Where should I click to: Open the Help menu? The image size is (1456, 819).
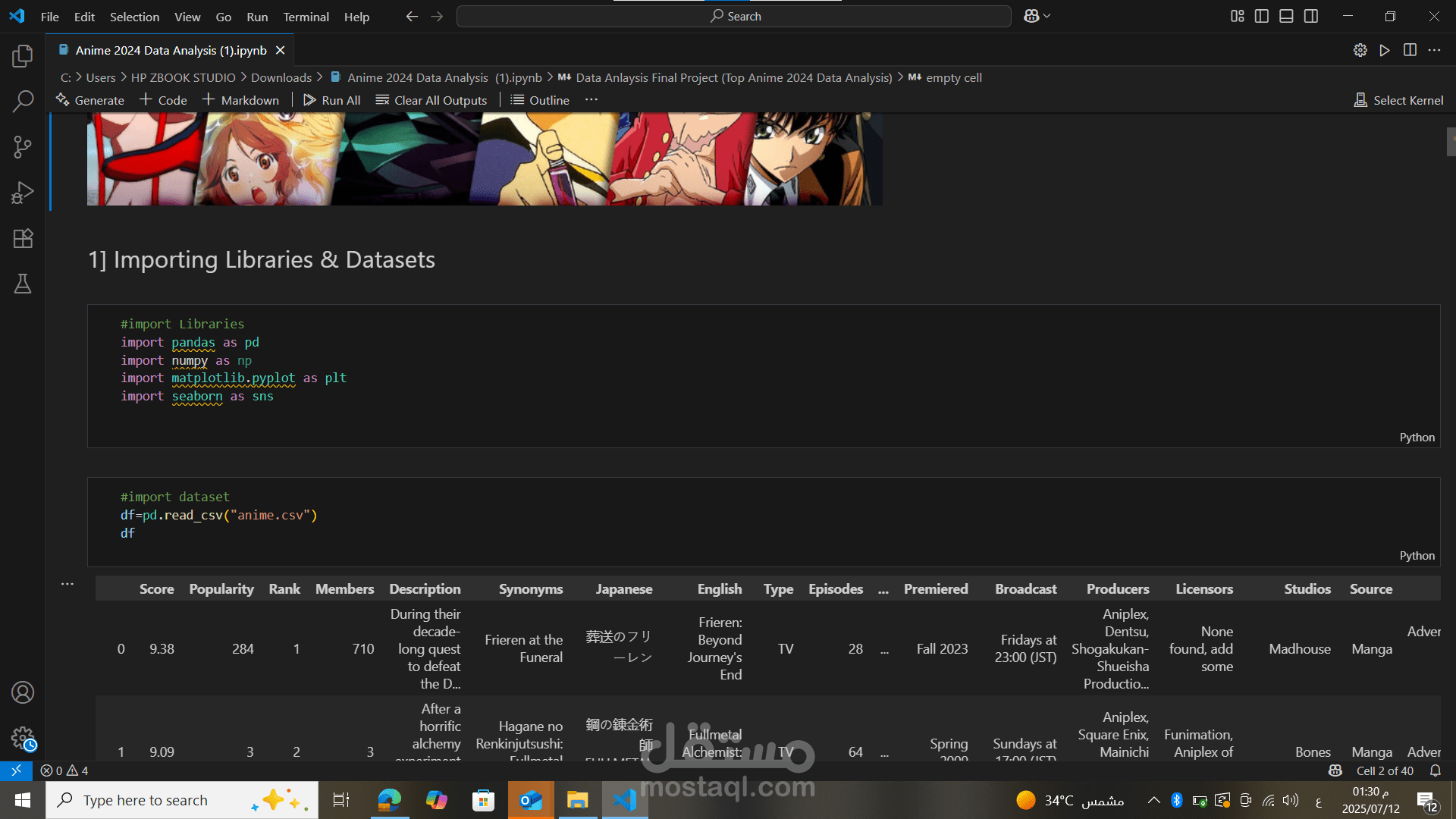(x=356, y=16)
